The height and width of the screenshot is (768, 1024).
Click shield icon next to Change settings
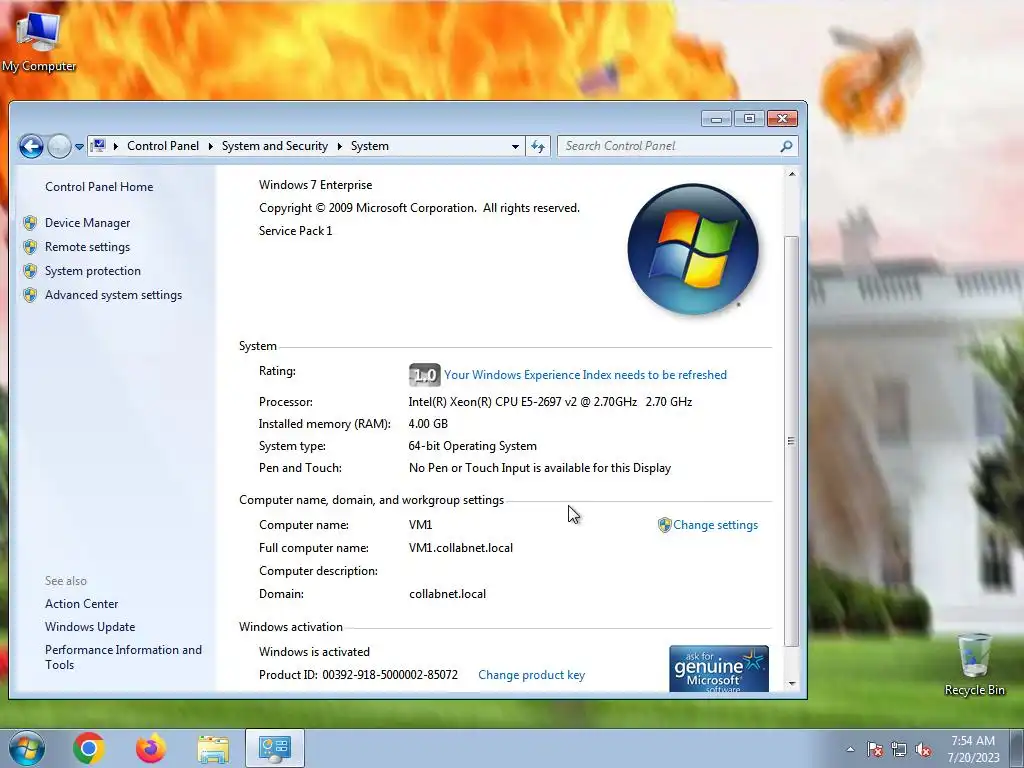point(665,525)
